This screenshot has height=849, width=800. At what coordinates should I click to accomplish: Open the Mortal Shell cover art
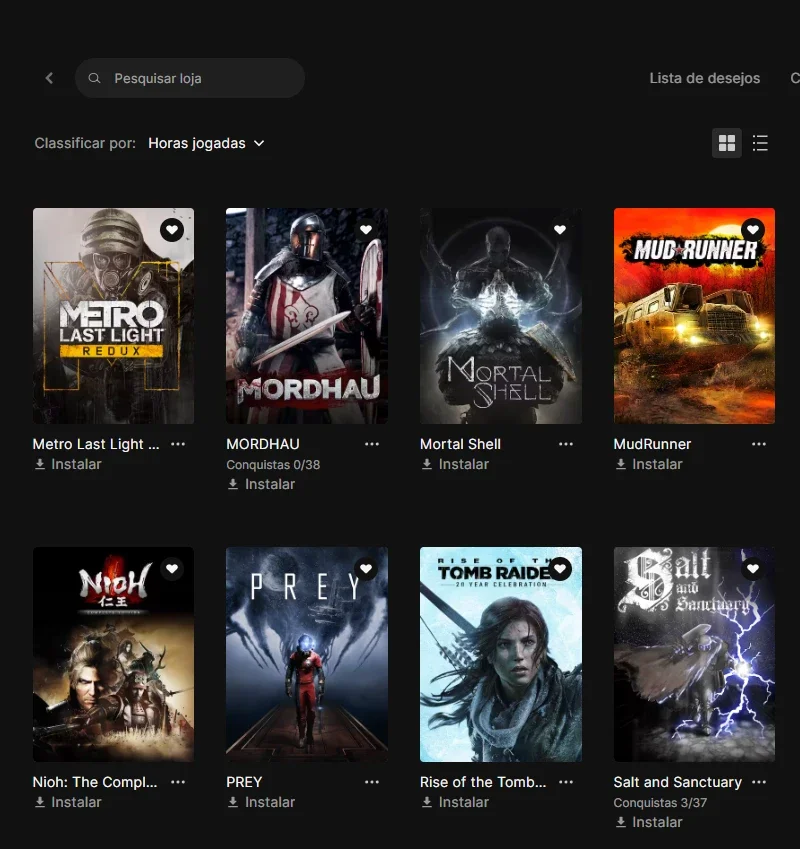point(501,316)
